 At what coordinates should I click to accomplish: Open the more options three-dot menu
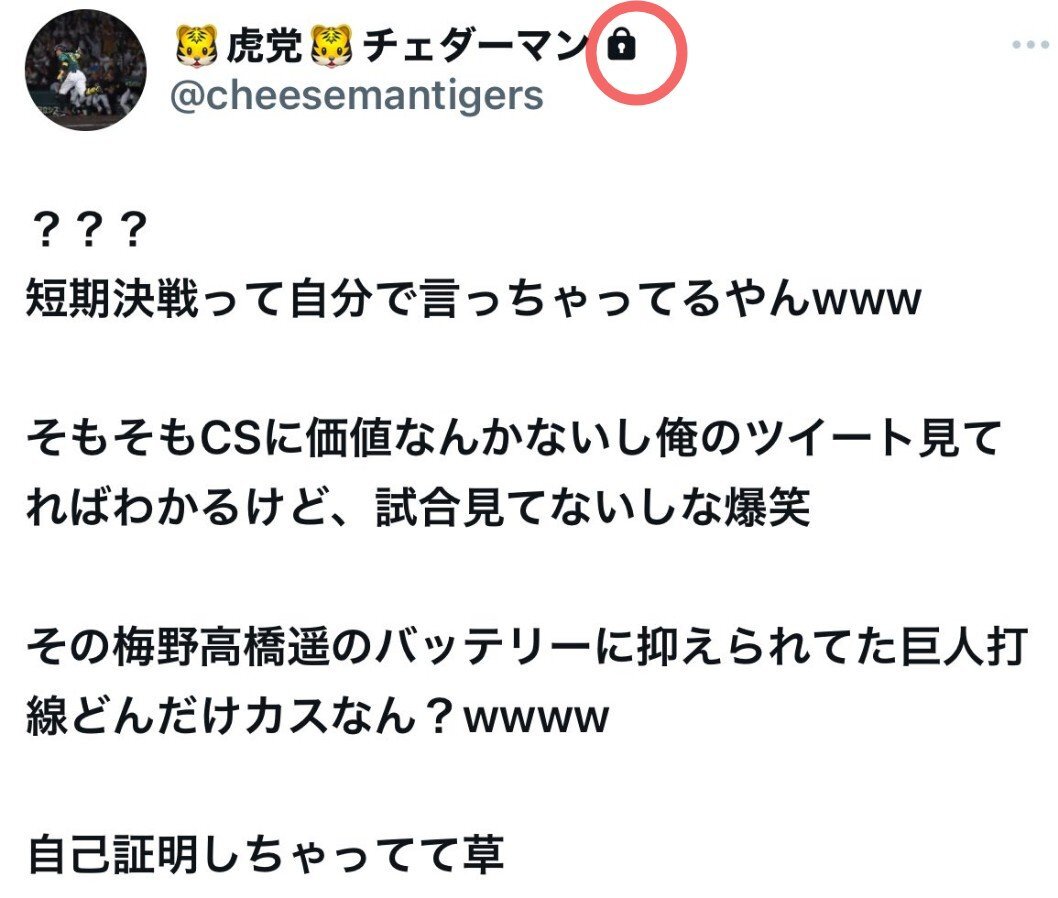click(1030, 45)
